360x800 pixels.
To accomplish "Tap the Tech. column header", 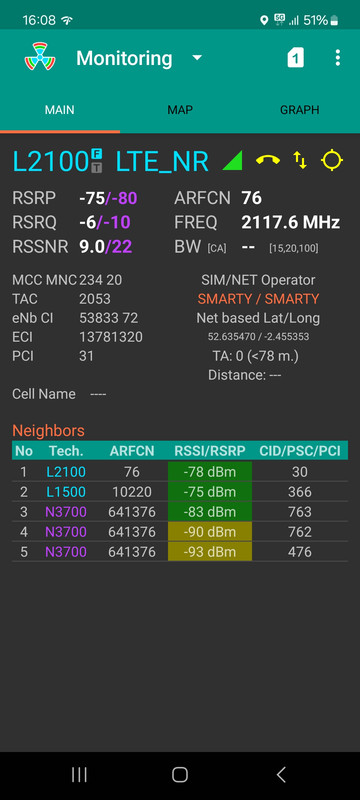I will tap(66, 451).
